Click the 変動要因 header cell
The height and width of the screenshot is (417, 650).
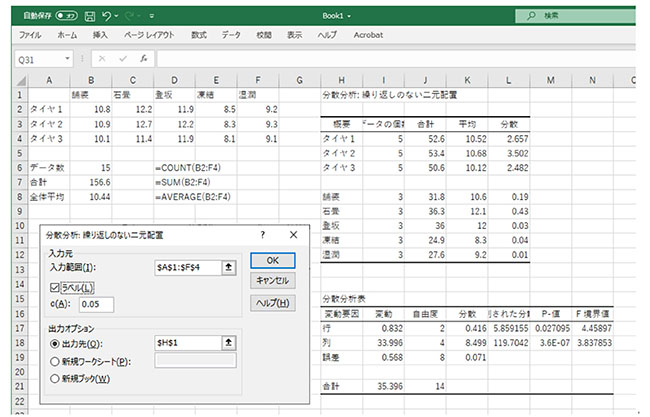[x=342, y=314]
